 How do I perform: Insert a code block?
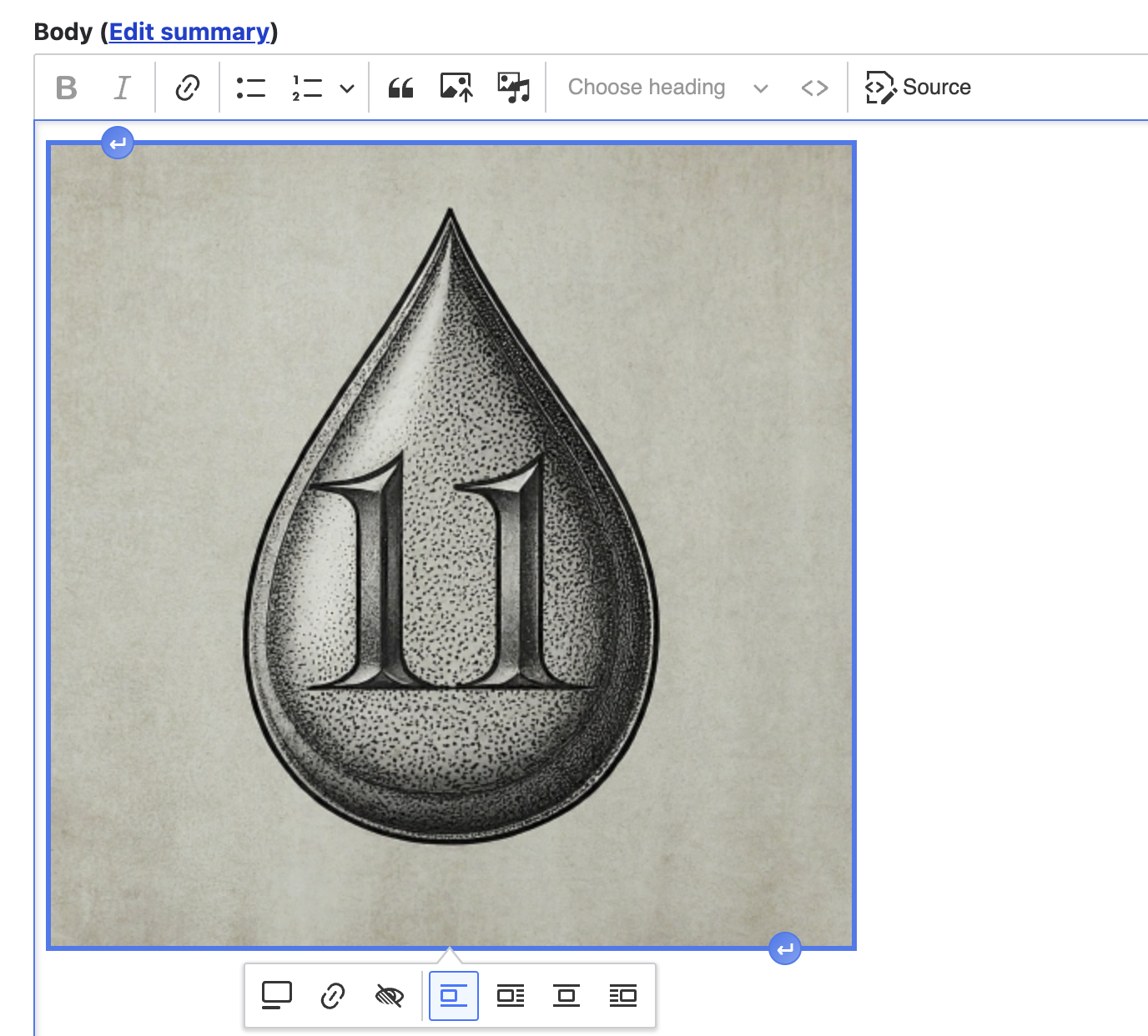[815, 87]
